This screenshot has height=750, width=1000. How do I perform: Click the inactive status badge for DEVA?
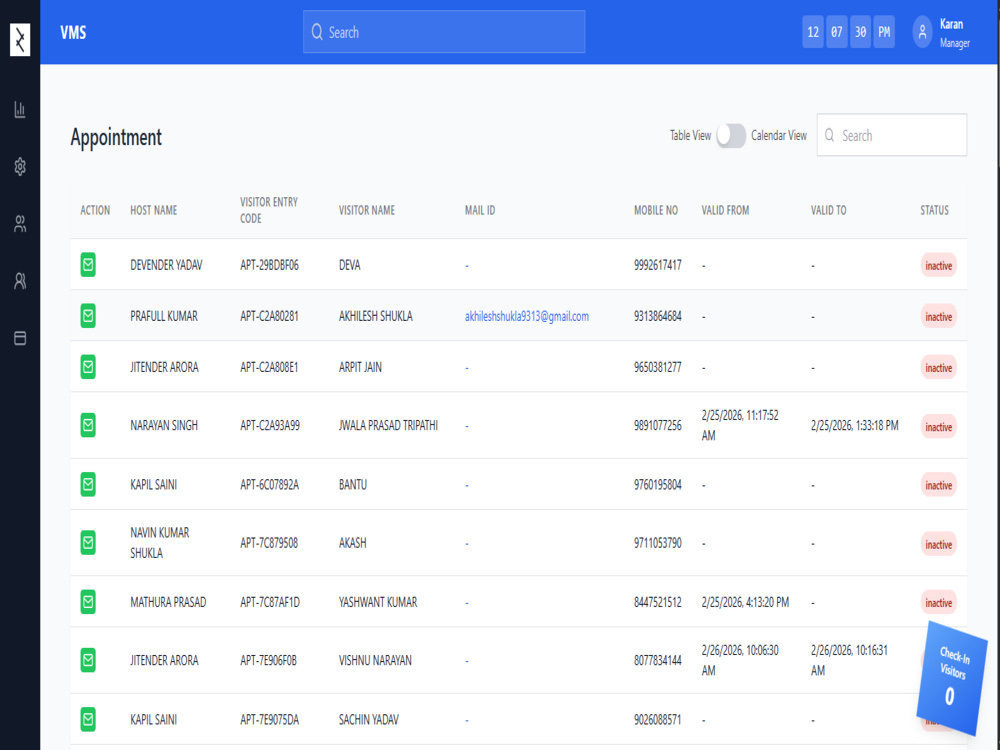pos(939,266)
